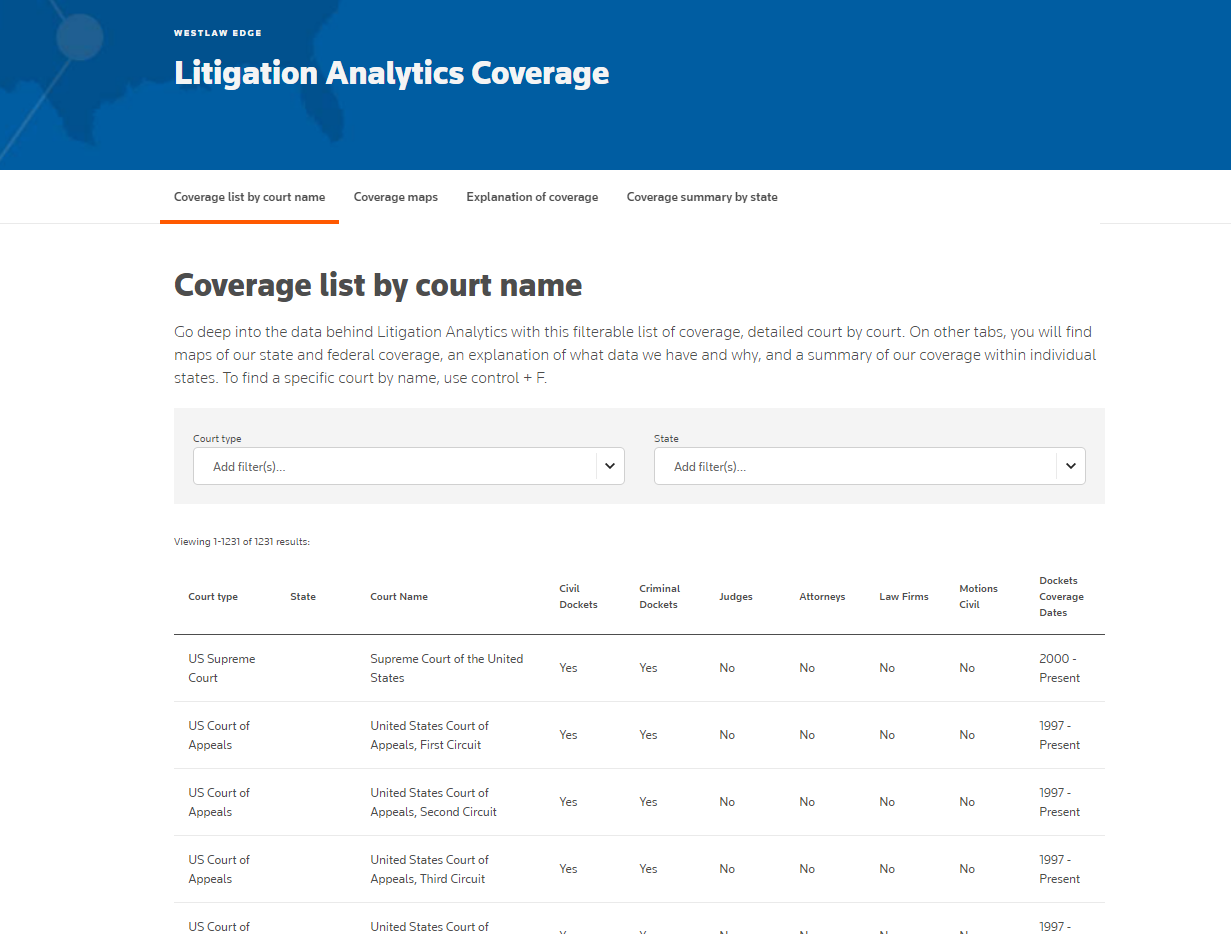Click the Court type column header

[x=213, y=597]
